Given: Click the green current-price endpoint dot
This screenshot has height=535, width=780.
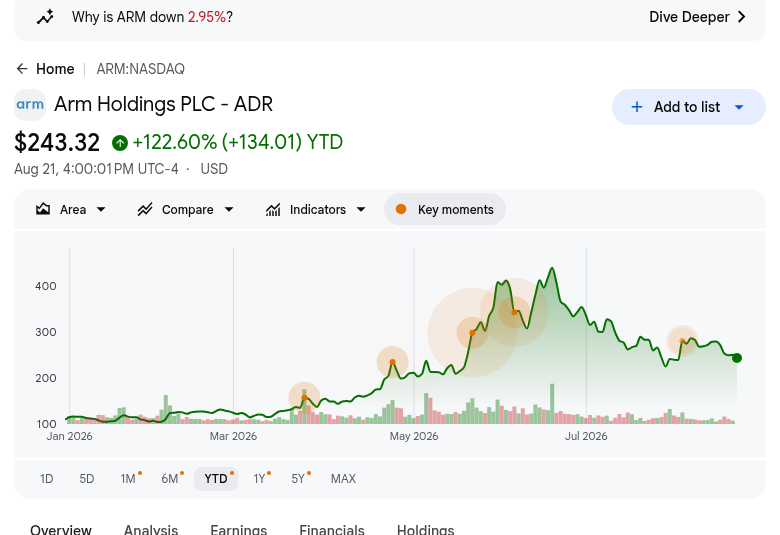Looking at the screenshot, I should point(737,358).
